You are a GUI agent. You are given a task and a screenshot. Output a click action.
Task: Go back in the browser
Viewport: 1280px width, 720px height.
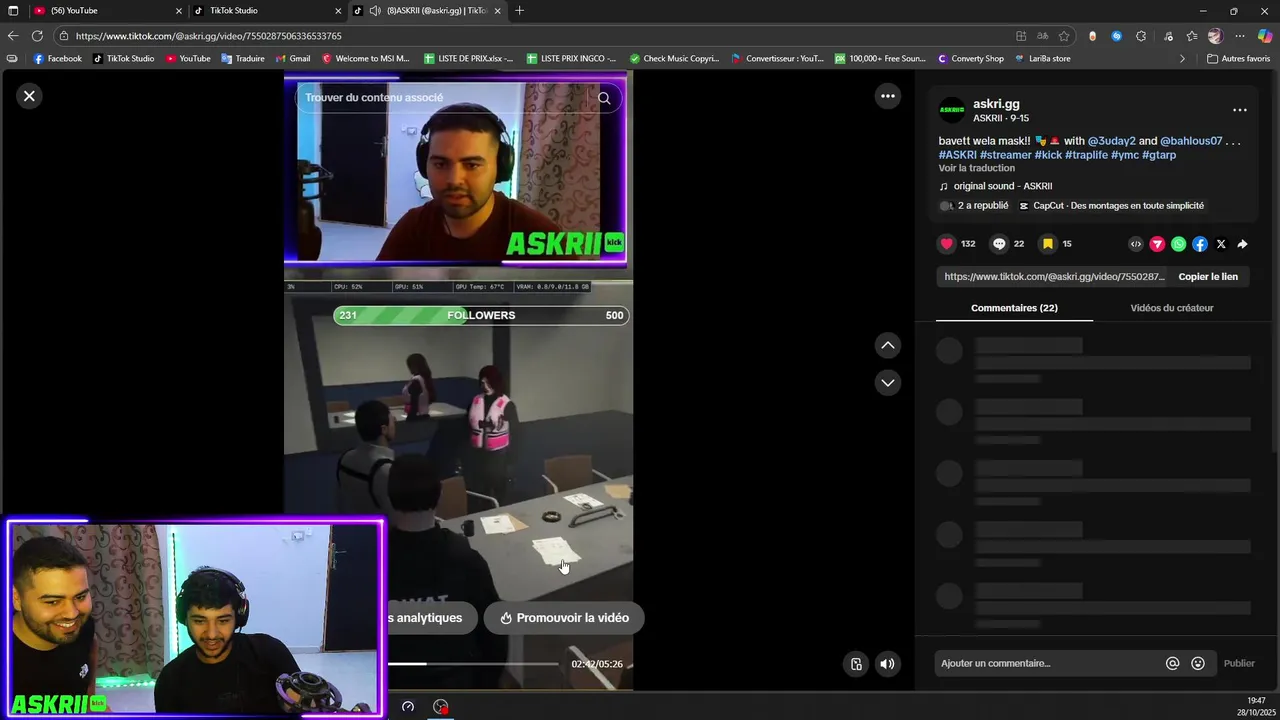(x=13, y=36)
